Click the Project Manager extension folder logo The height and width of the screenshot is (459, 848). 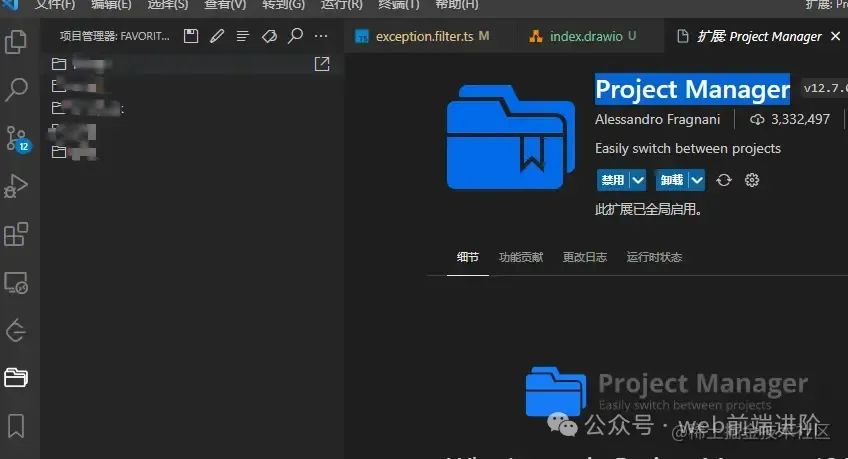click(x=511, y=137)
